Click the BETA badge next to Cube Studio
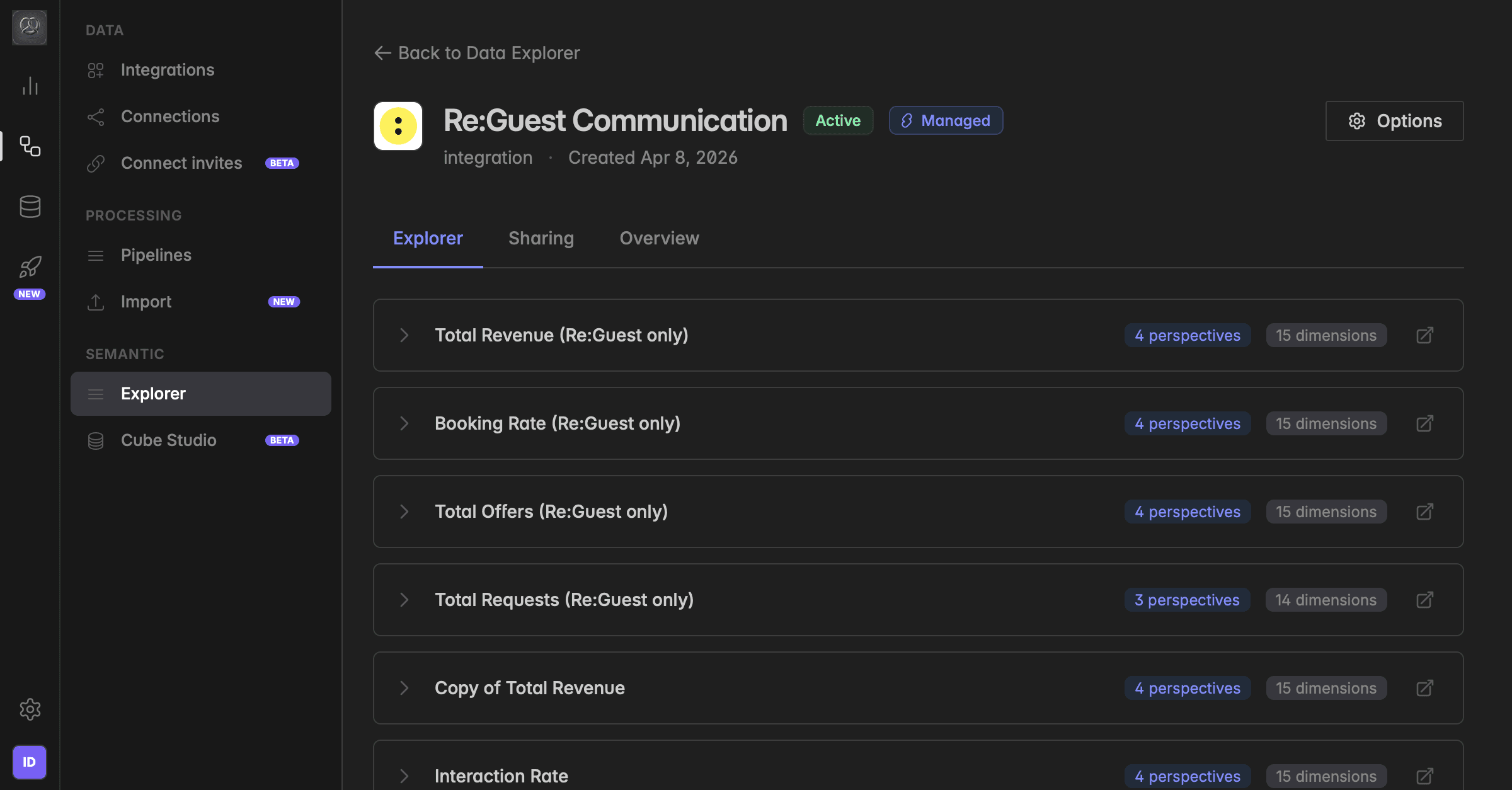This screenshot has height=790, width=1512. [x=282, y=440]
